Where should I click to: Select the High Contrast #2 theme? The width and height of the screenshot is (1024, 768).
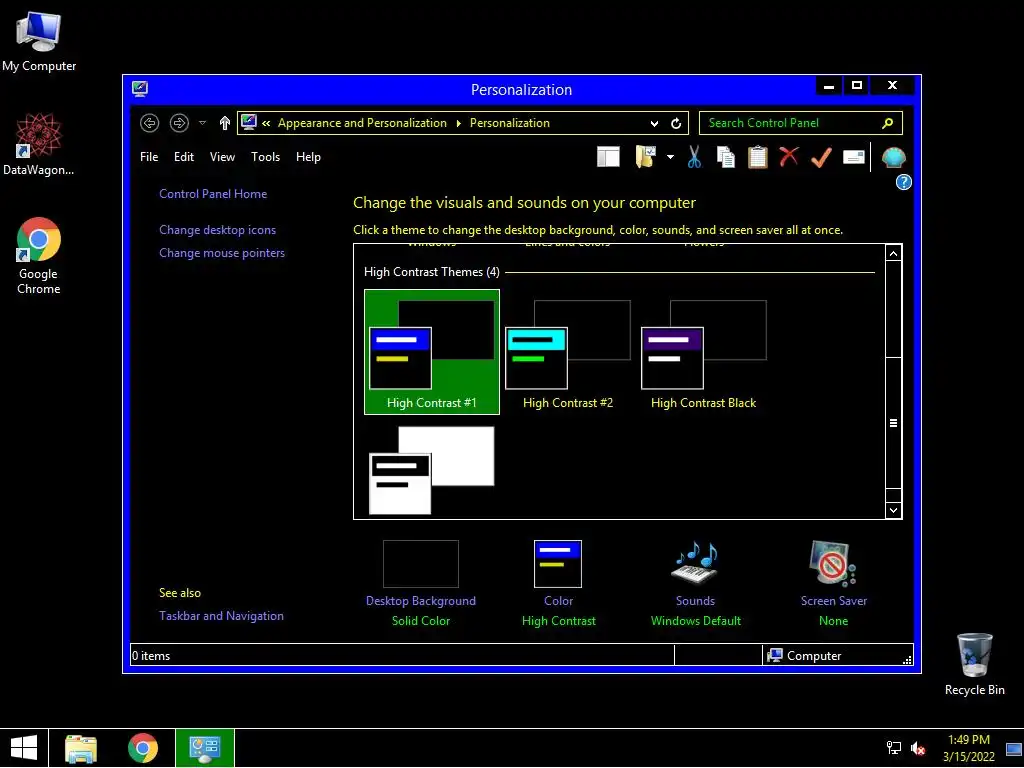pos(568,352)
